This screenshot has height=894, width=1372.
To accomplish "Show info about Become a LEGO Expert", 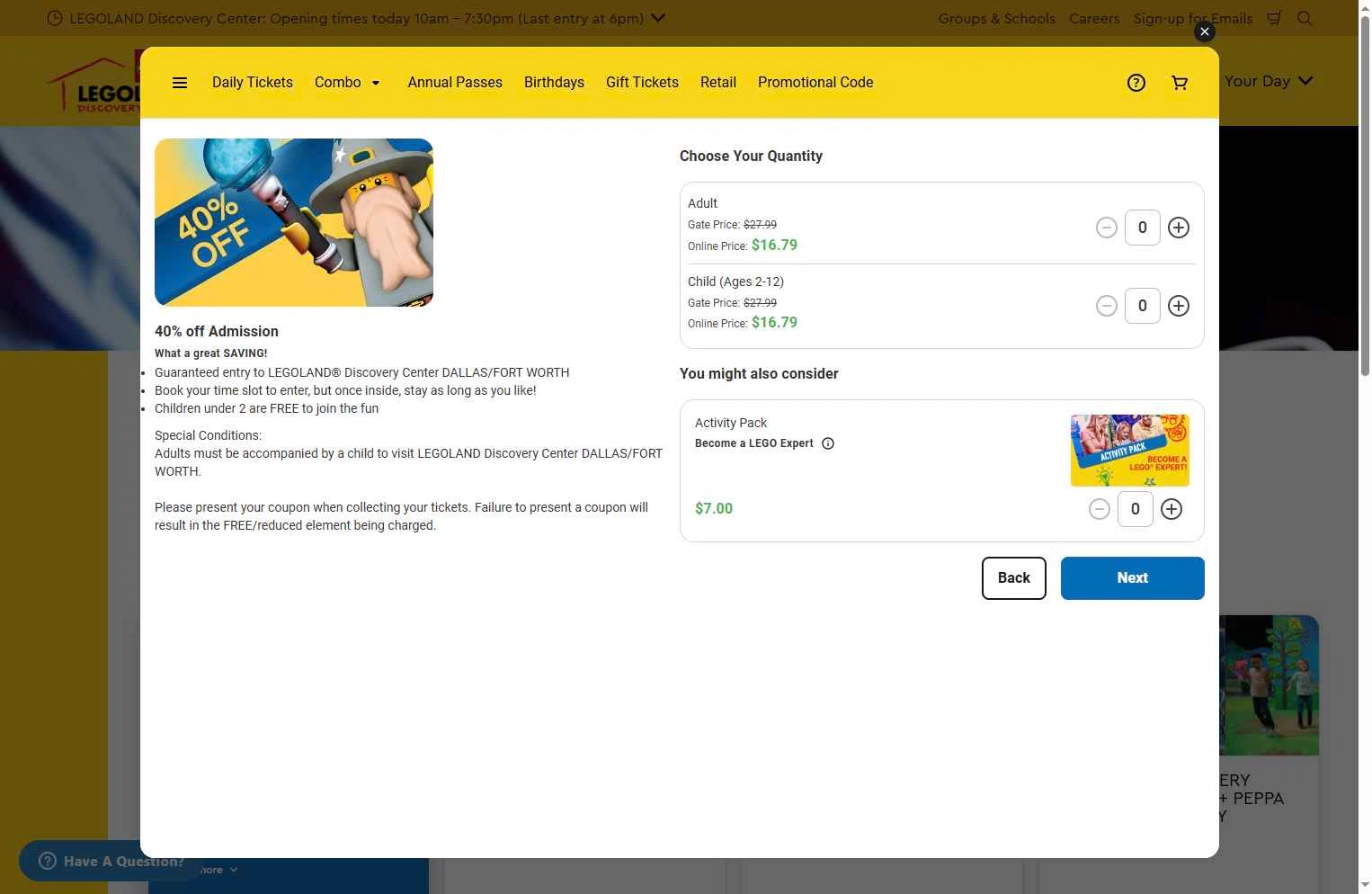I will [x=828, y=443].
